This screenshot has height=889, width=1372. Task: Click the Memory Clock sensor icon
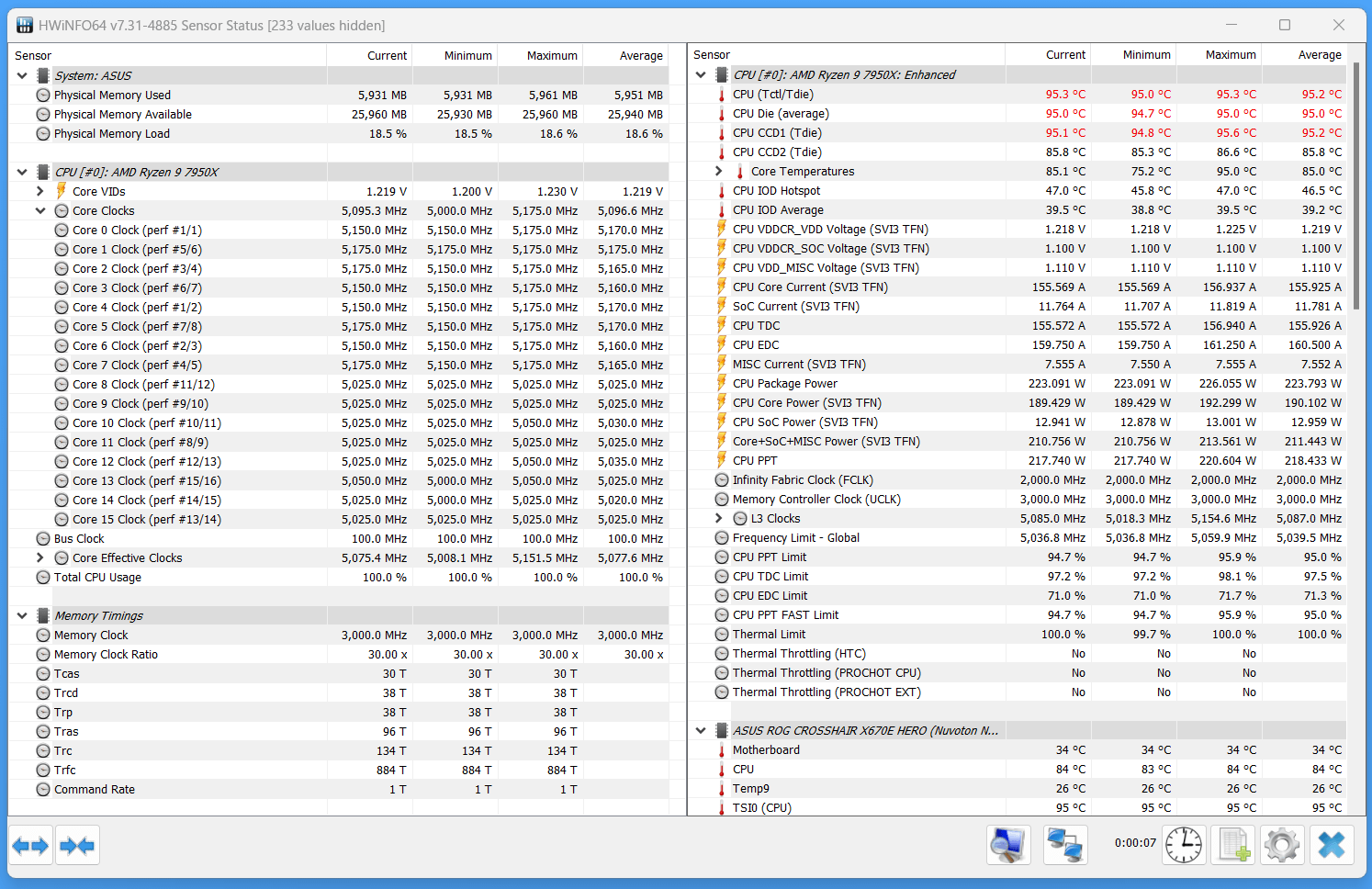point(43,636)
